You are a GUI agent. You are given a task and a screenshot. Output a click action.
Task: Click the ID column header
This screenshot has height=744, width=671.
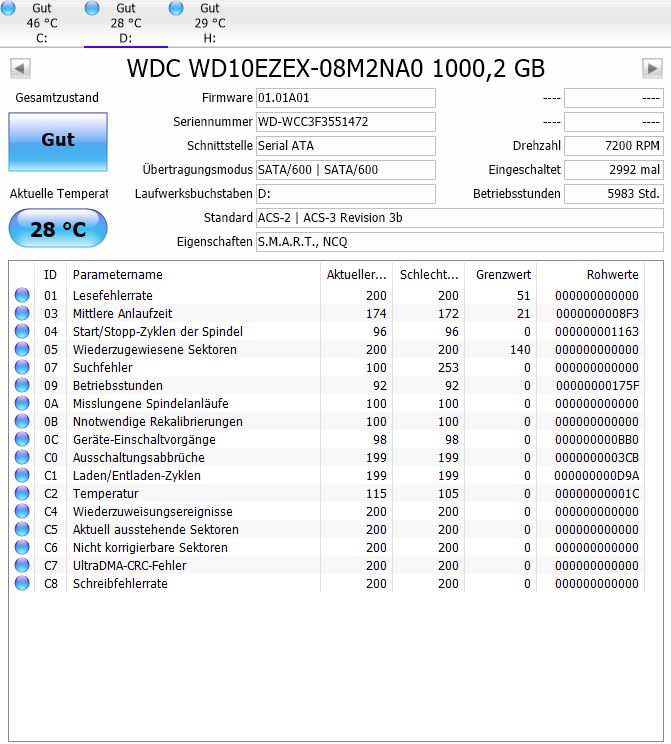[x=50, y=275]
